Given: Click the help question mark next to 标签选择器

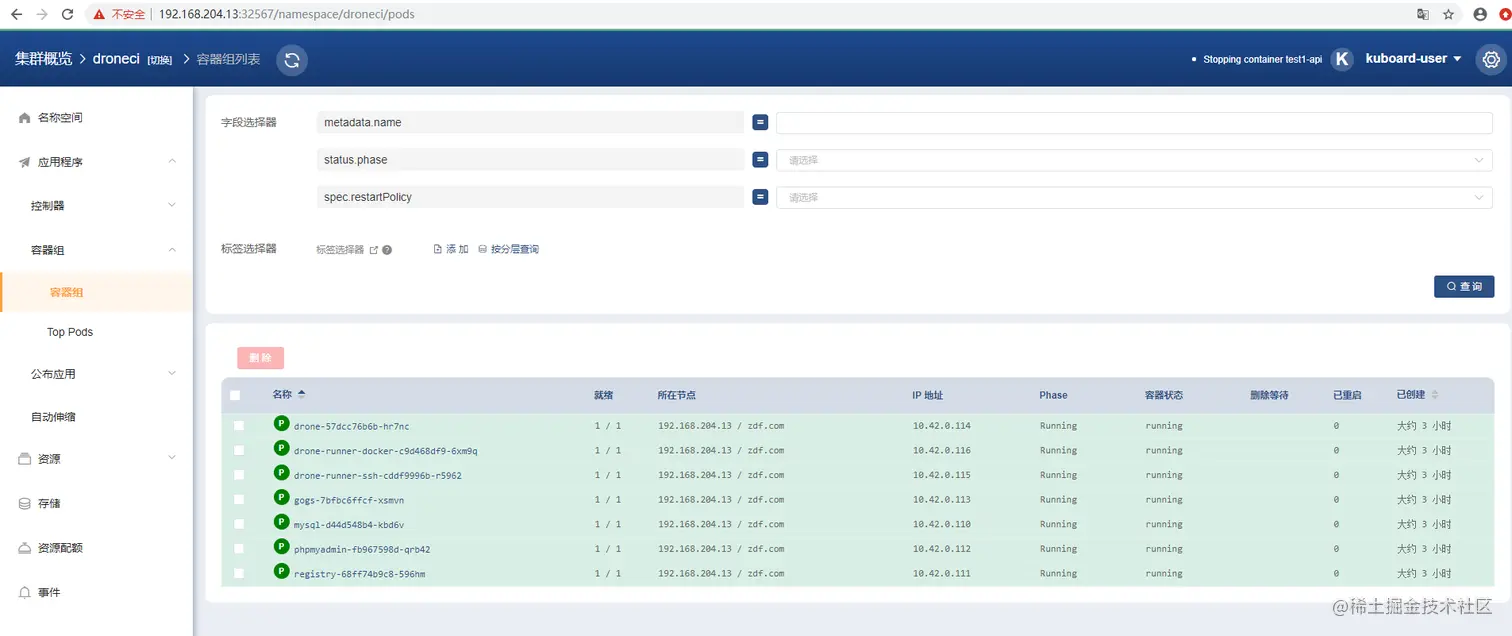Looking at the screenshot, I should coord(387,250).
